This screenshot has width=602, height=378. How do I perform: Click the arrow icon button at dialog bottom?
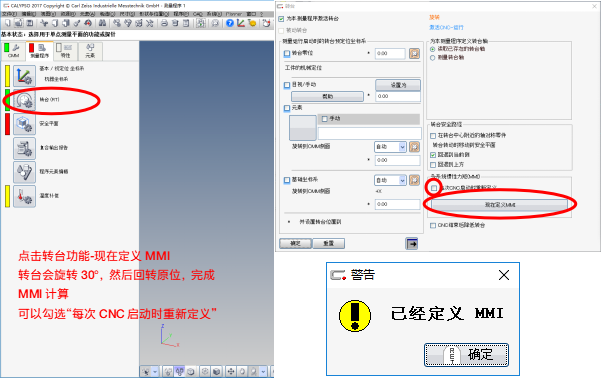(x=412, y=244)
